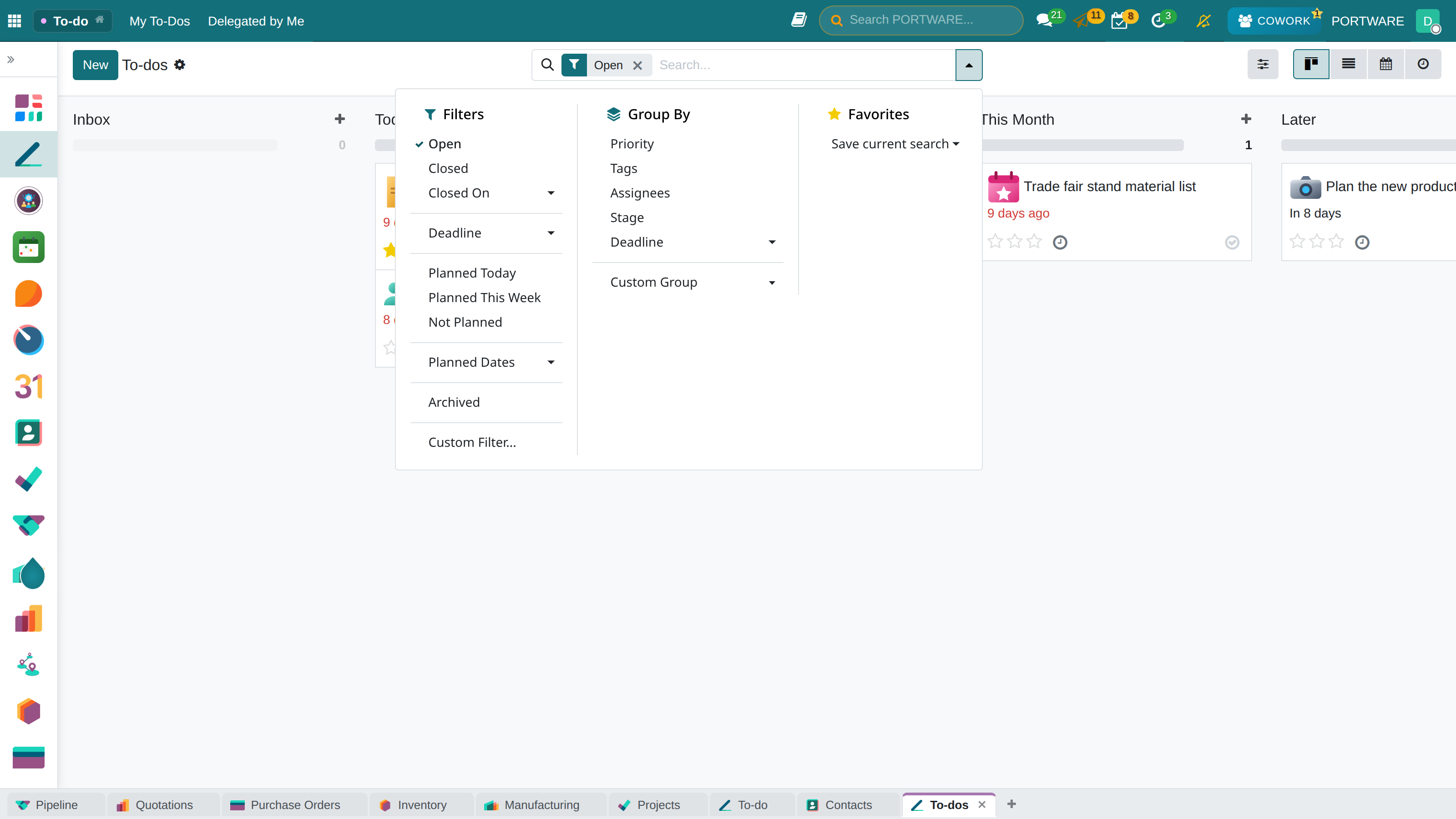Remove the Open filter tag
The width and height of the screenshot is (1456, 819).
637,66
